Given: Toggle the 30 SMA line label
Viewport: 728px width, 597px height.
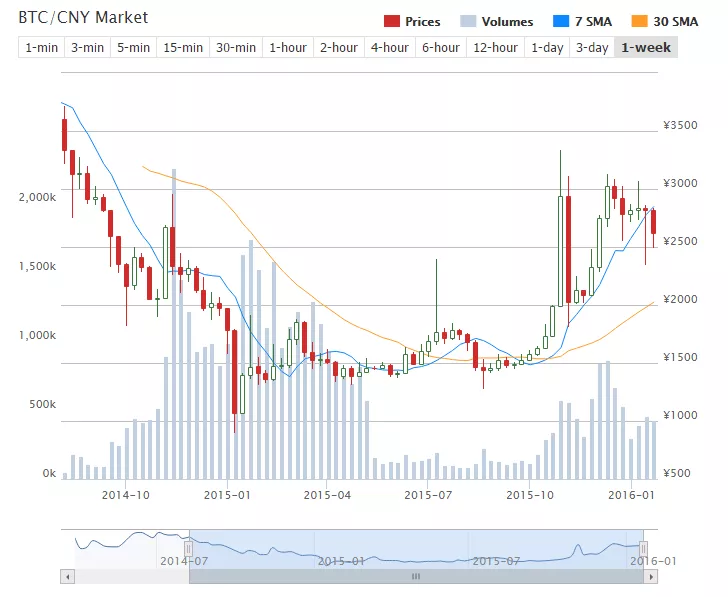Looking at the screenshot, I should pos(676,21).
